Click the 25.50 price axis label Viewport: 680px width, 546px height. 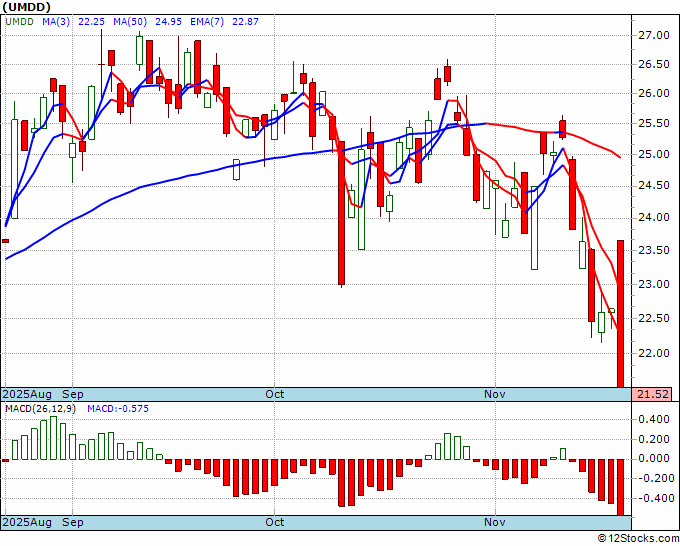pyautogui.click(x=654, y=124)
